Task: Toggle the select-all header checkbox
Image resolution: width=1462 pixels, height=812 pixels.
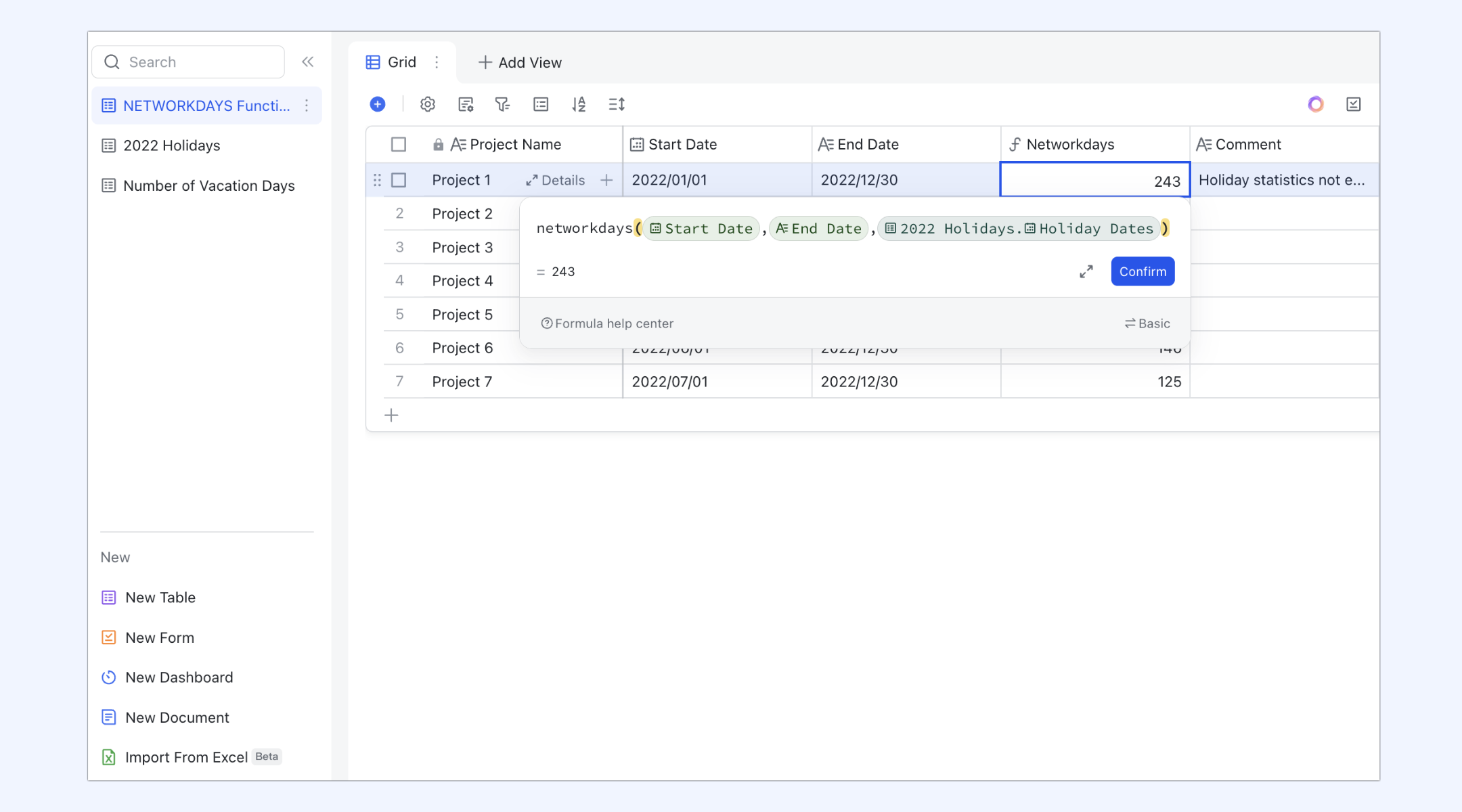Action: [399, 145]
